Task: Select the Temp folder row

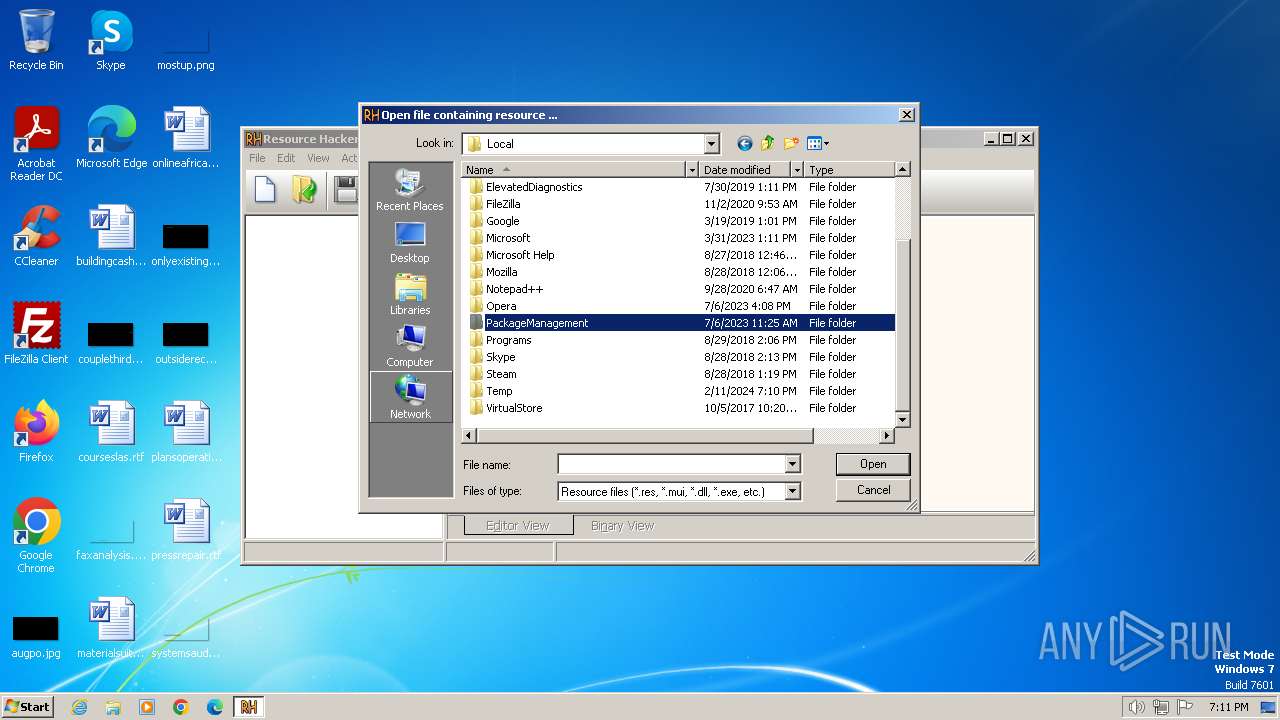Action: coord(679,391)
